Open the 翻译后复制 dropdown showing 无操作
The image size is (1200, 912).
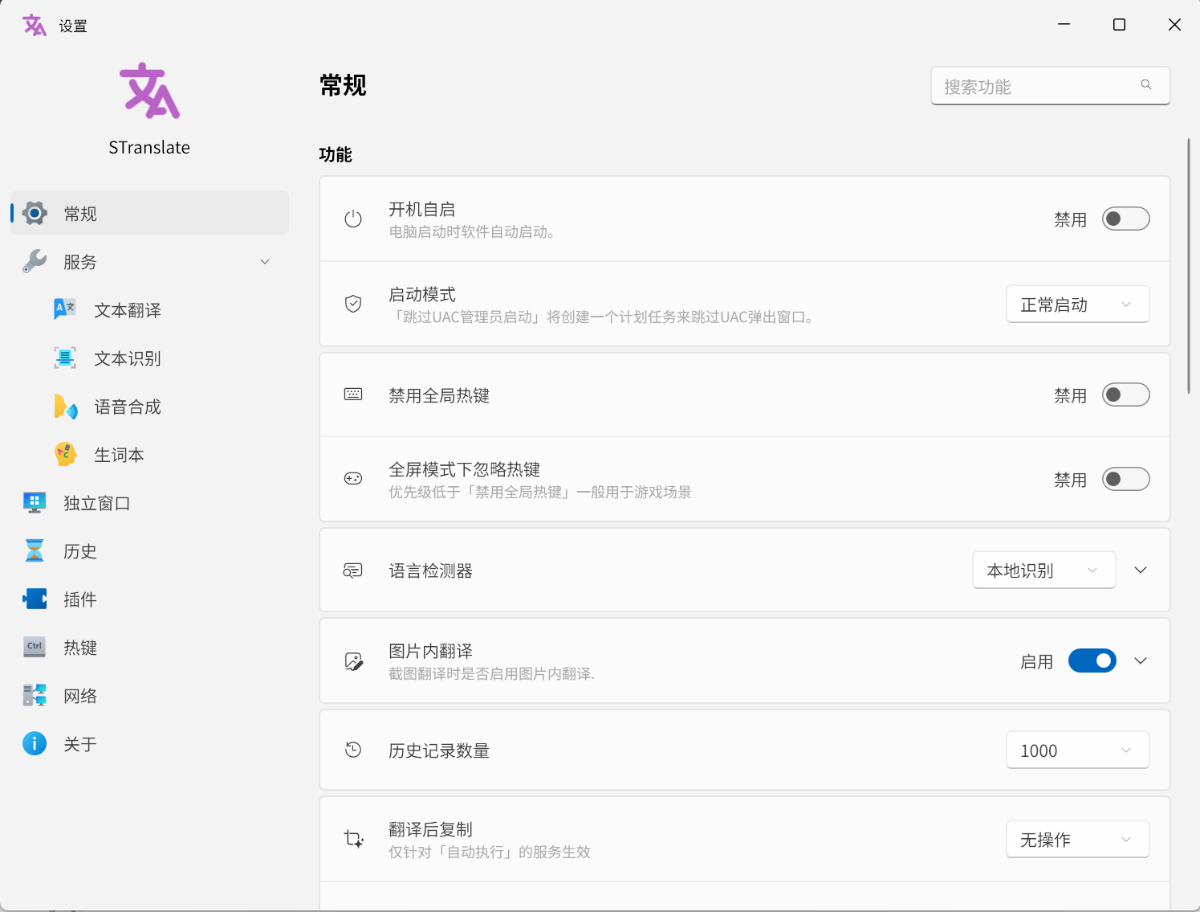(x=1077, y=840)
